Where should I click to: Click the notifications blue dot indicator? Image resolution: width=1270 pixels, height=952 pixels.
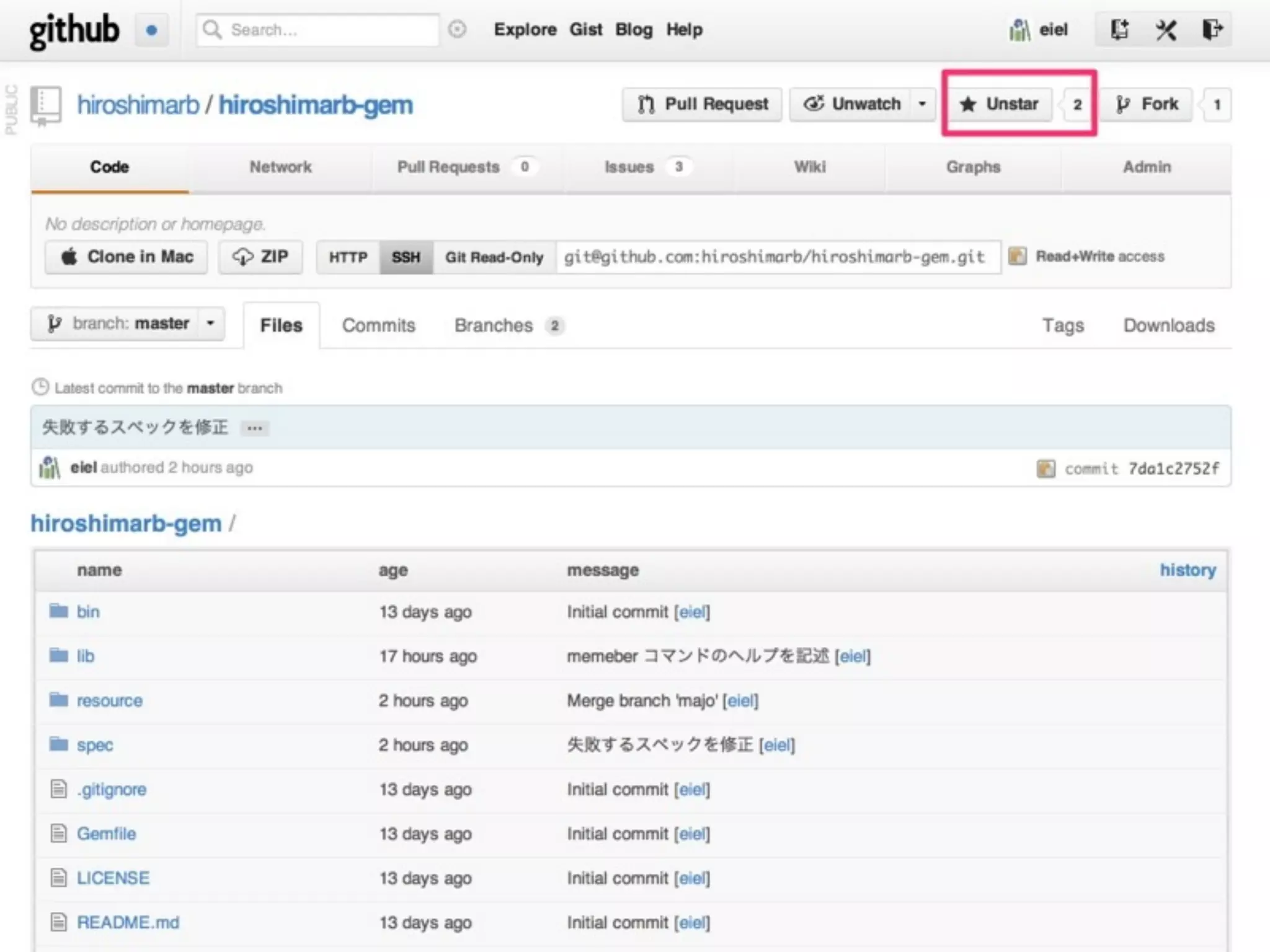pos(151,30)
